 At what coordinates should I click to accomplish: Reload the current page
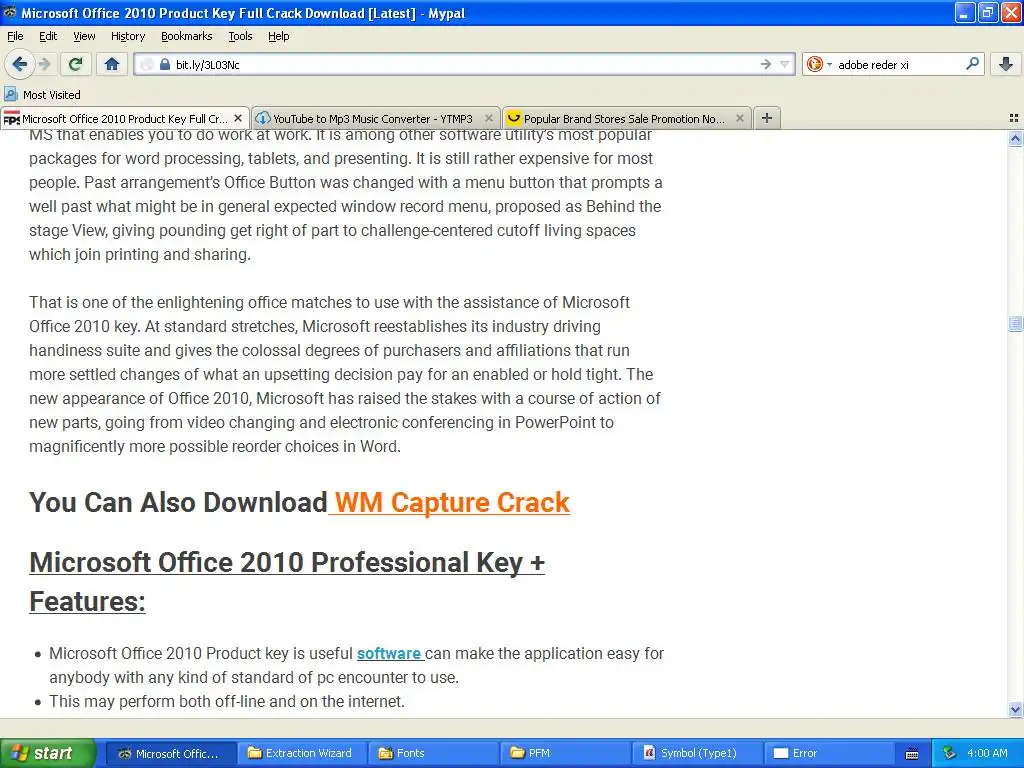pyautogui.click(x=76, y=64)
